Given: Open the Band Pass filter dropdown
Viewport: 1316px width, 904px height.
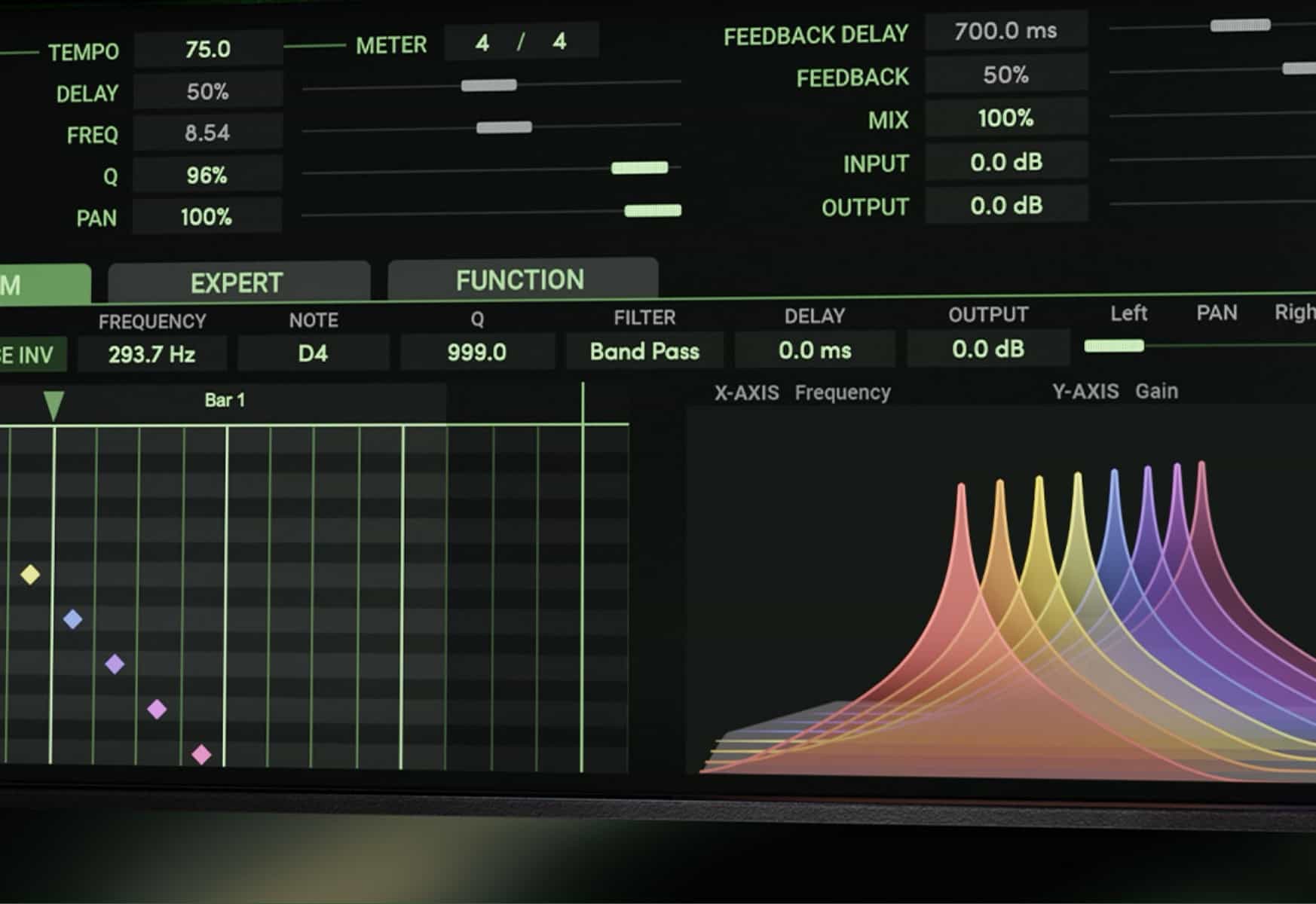Looking at the screenshot, I should (644, 352).
